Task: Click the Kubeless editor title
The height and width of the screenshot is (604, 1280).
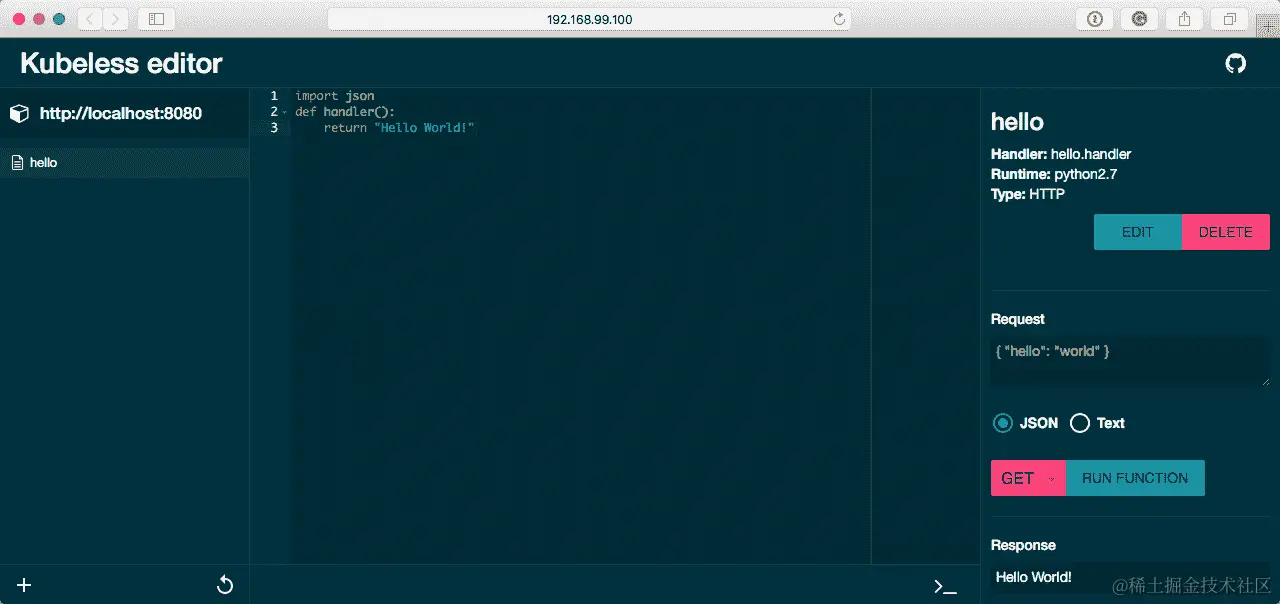Action: click(x=121, y=64)
